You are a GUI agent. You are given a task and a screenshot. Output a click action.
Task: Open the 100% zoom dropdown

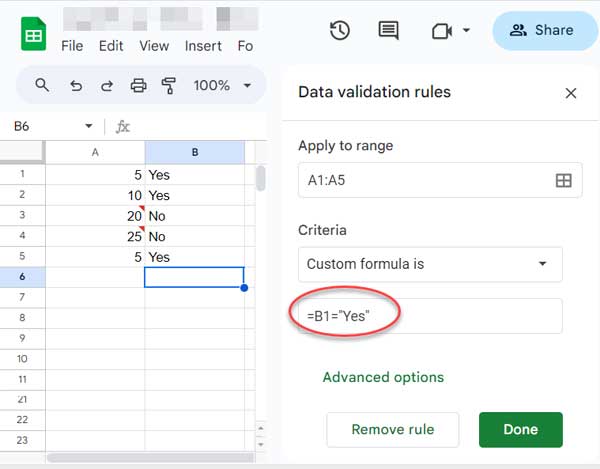click(x=222, y=85)
